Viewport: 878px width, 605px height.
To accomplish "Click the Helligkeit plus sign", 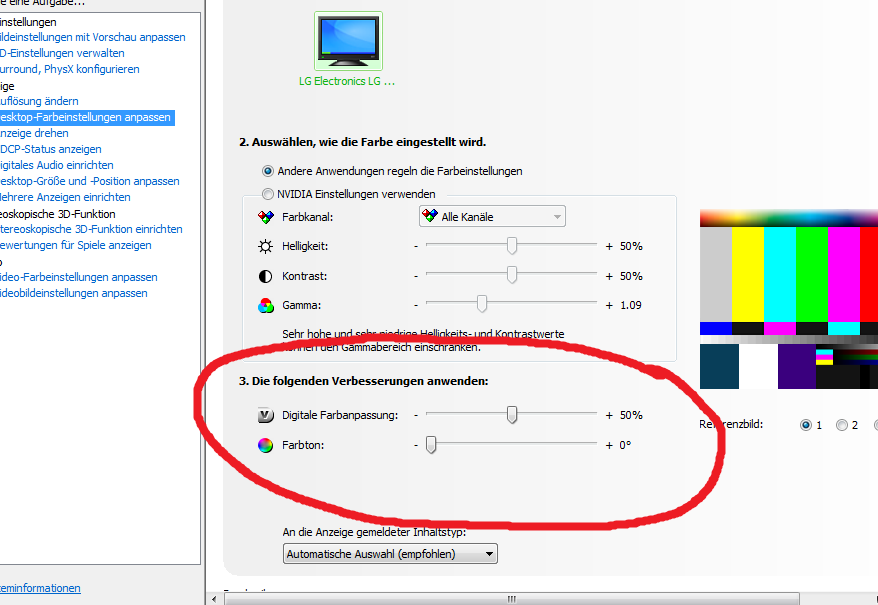I will pyautogui.click(x=609, y=246).
